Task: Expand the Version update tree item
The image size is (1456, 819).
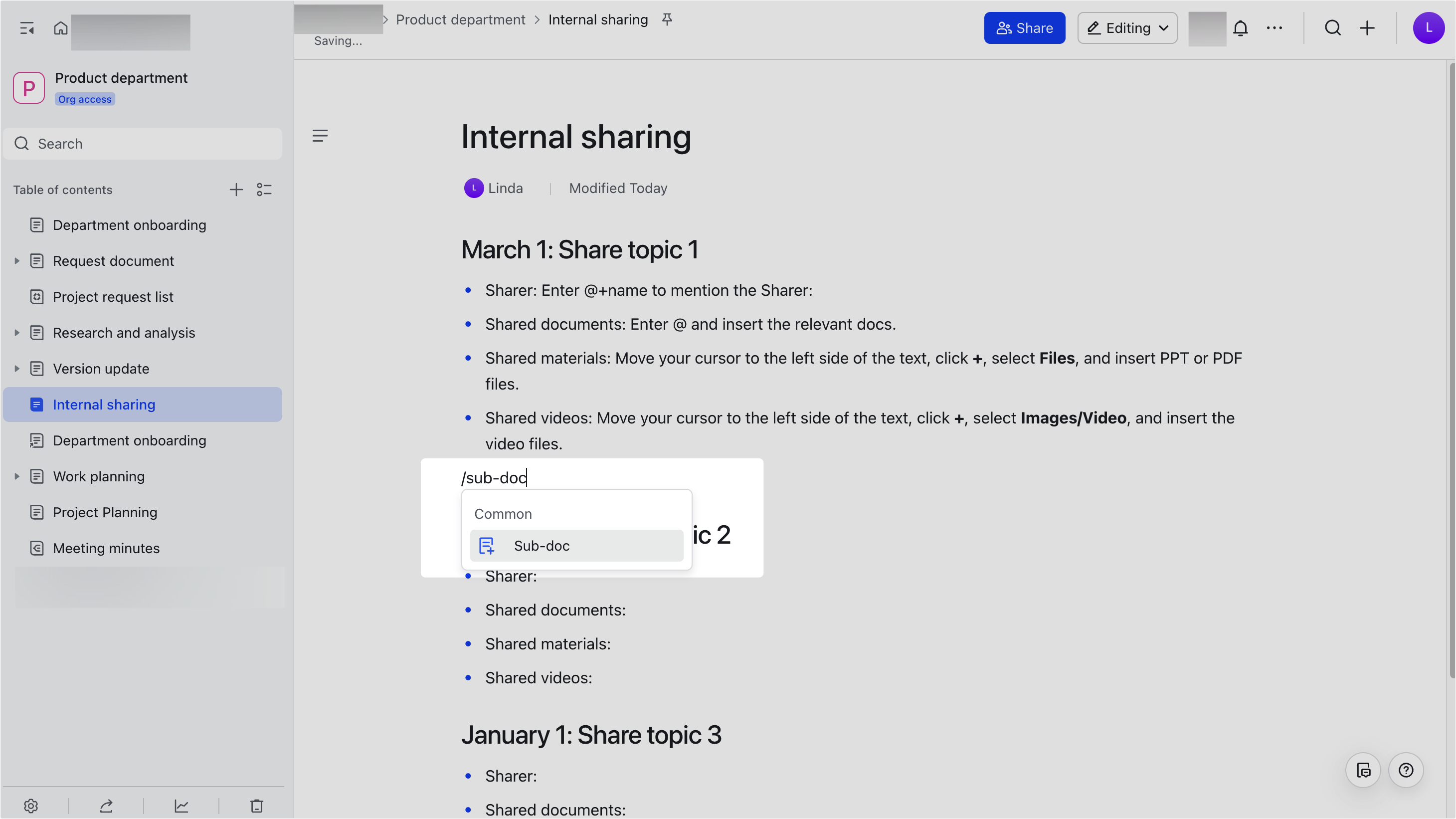Action: (16, 369)
